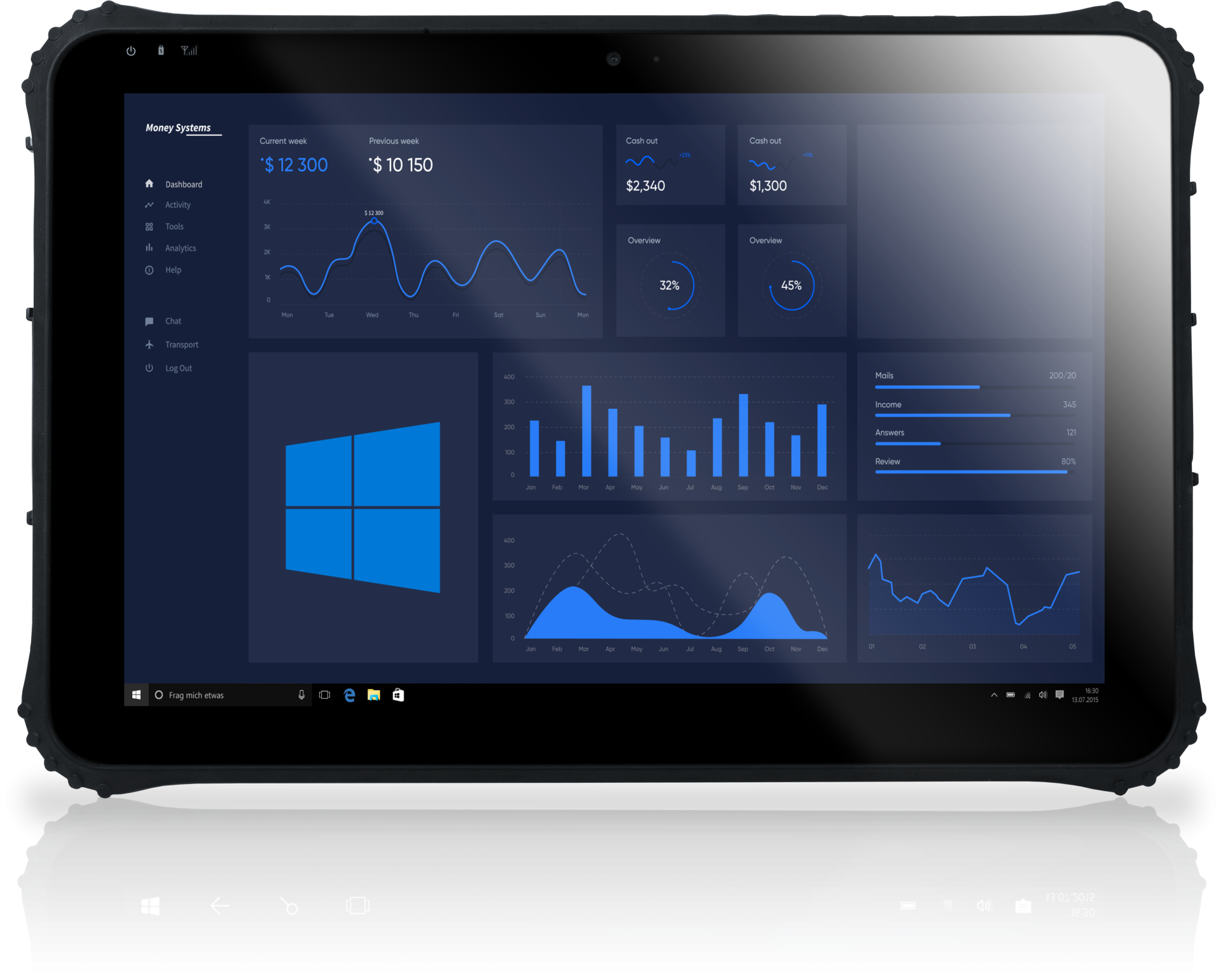
Task: Expand hidden system tray icons chevron
Action: tap(994, 695)
